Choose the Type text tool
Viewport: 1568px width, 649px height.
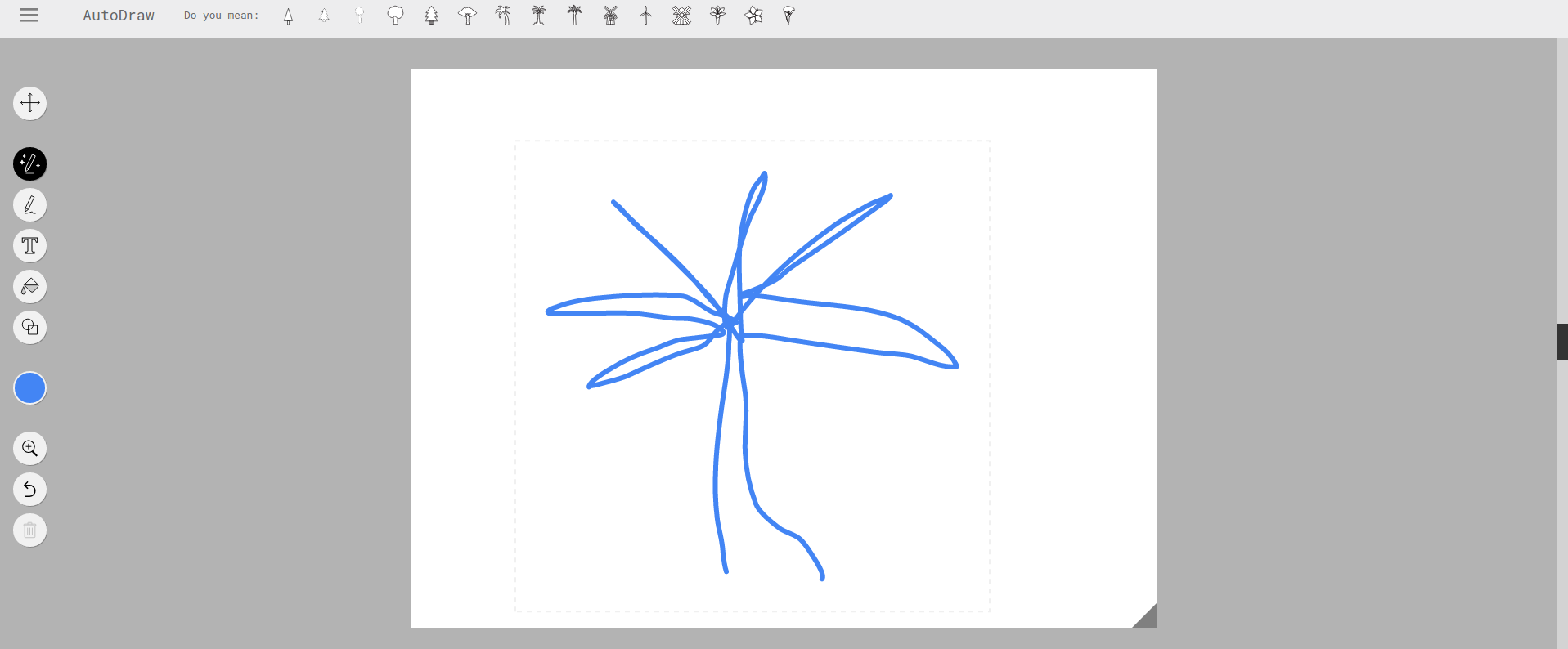[x=30, y=246]
